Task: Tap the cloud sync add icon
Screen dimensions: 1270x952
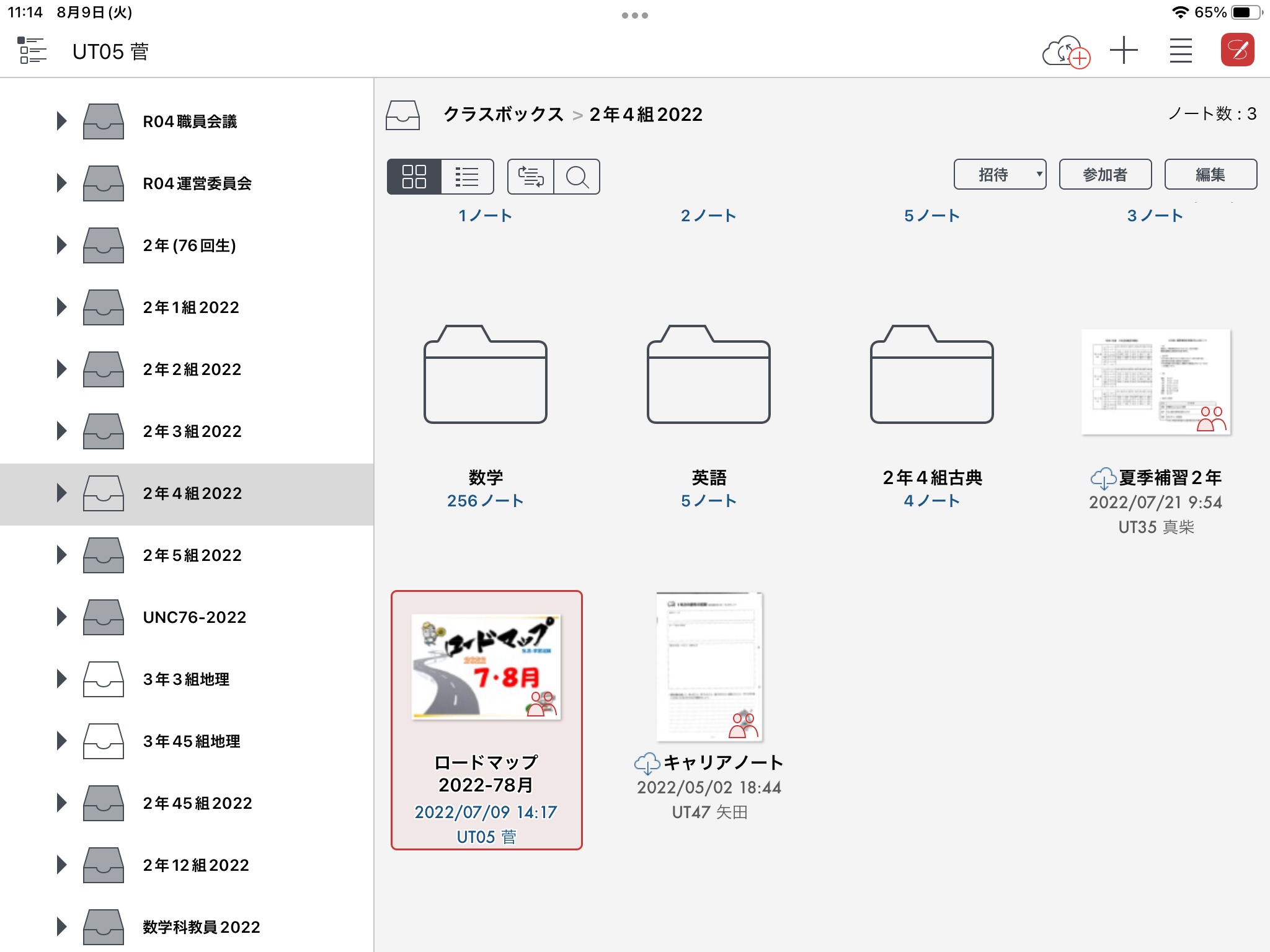Action: click(1065, 51)
